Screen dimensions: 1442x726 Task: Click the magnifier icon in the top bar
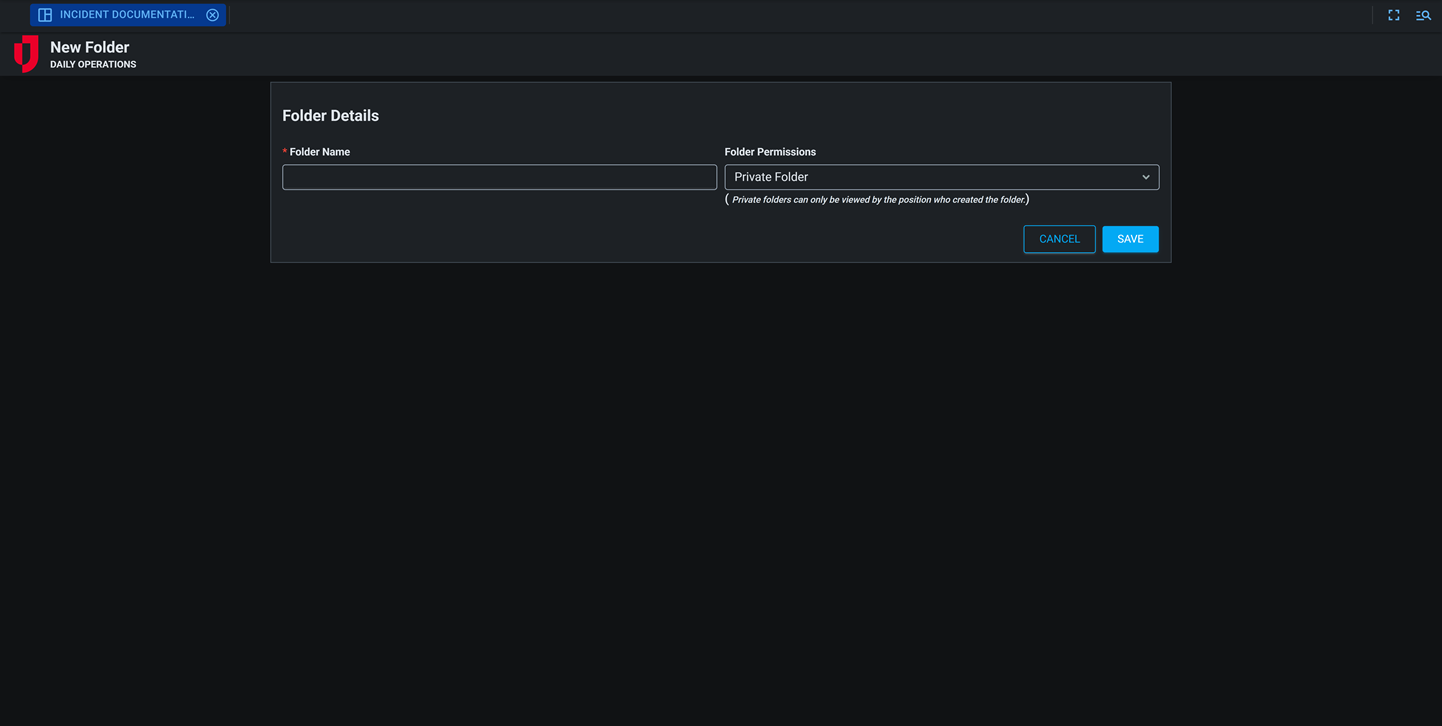point(1423,15)
